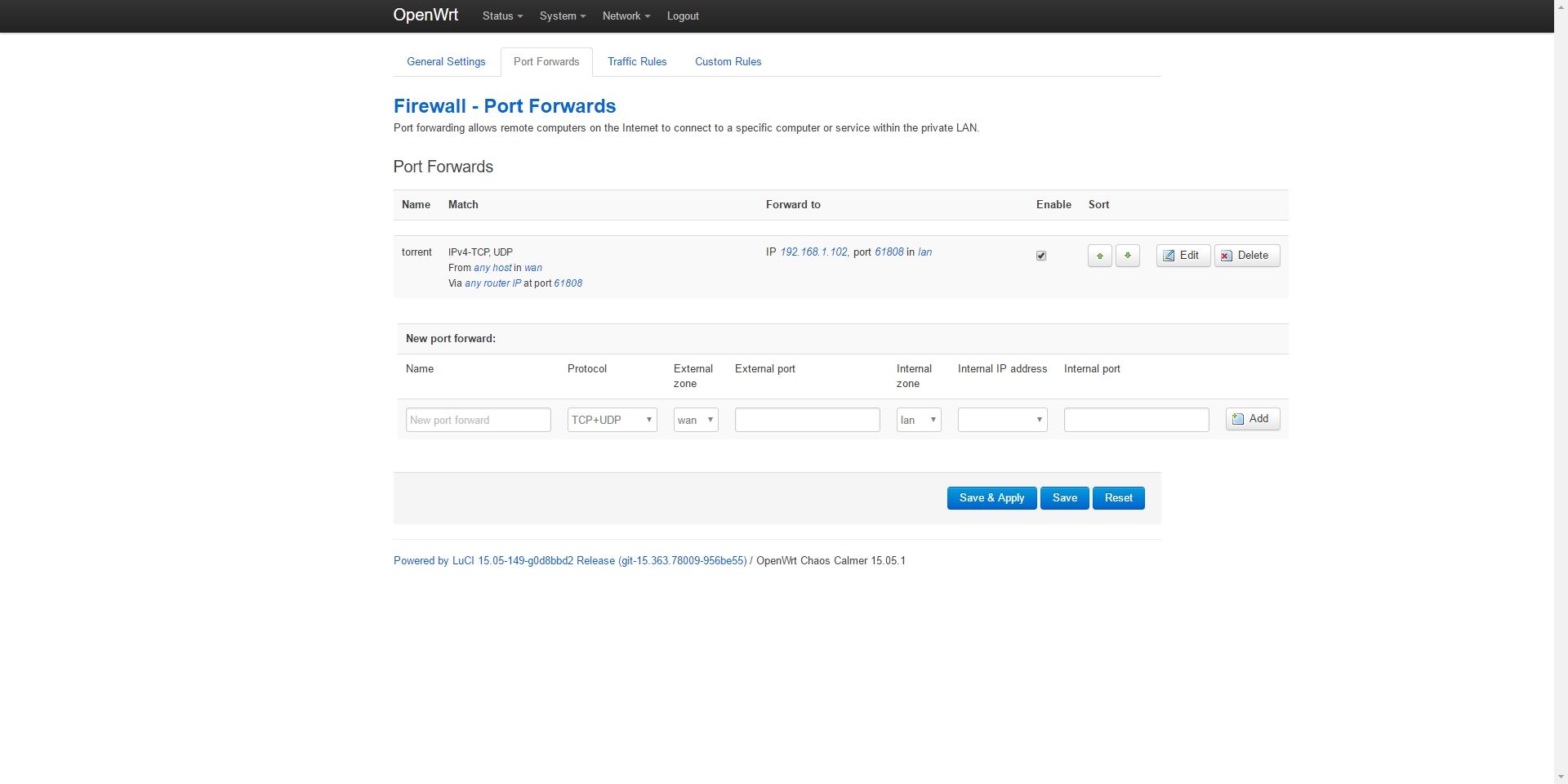This screenshot has height=784, width=1568.
Task: Click the forward-to port 61808 text
Action: 889,252
